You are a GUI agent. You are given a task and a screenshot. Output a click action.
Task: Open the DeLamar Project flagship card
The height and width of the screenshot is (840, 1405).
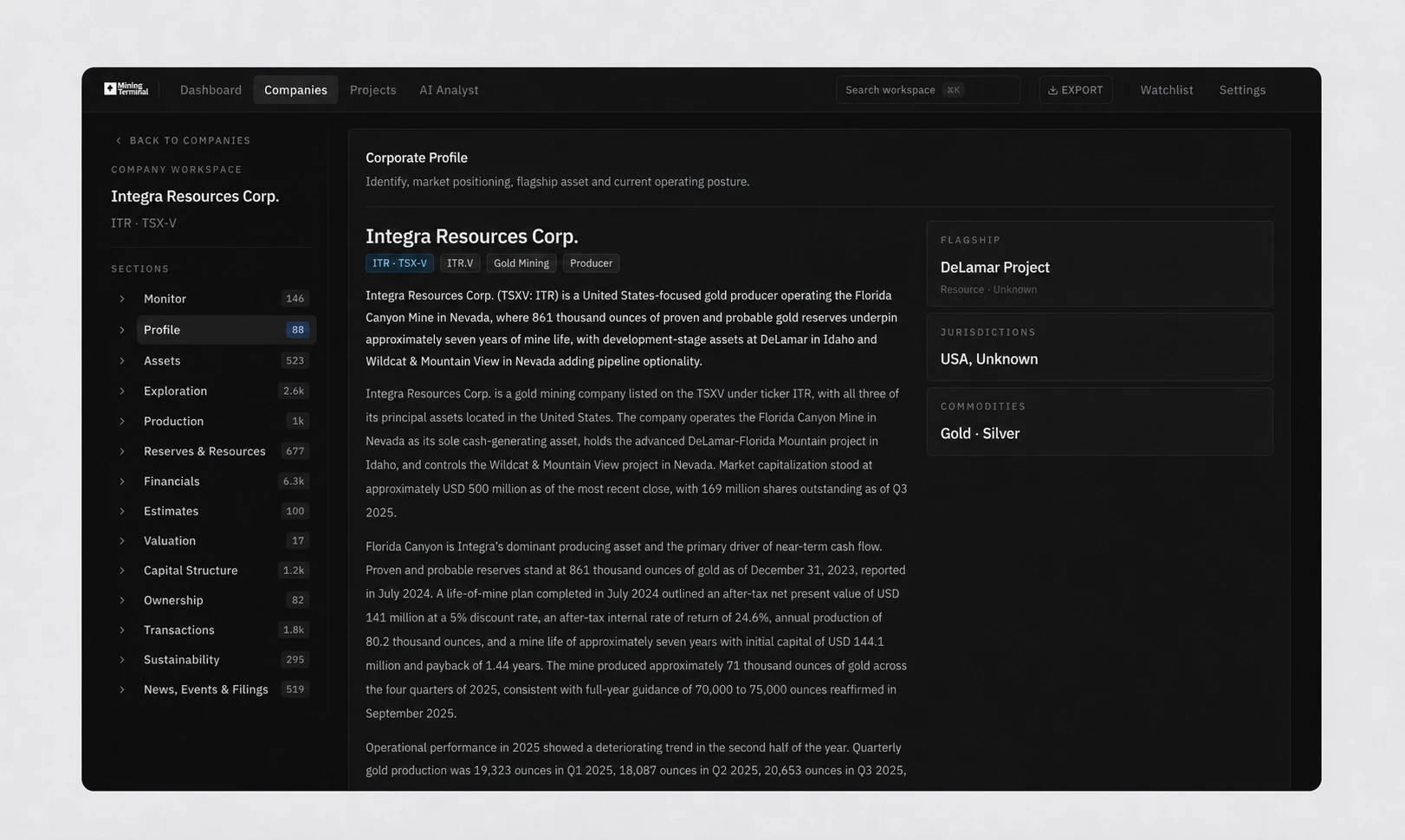coord(1100,264)
